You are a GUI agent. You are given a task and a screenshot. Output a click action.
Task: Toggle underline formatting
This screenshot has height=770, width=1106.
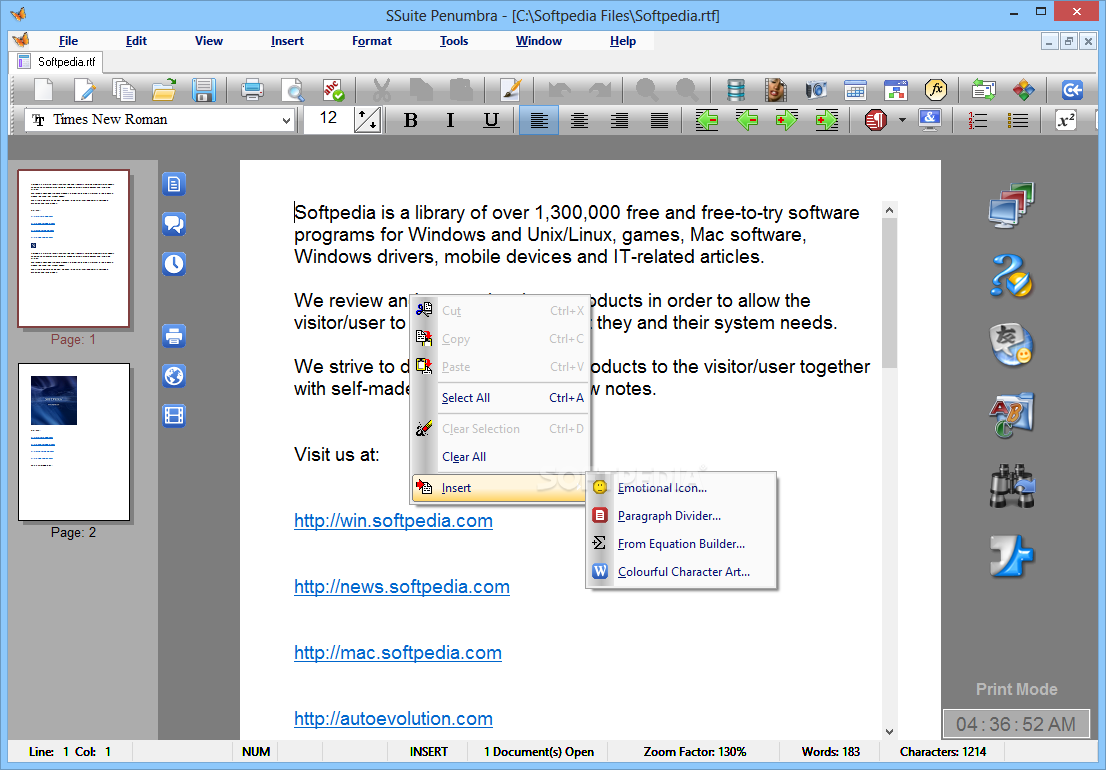pyautogui.click(x=491, y=120)
